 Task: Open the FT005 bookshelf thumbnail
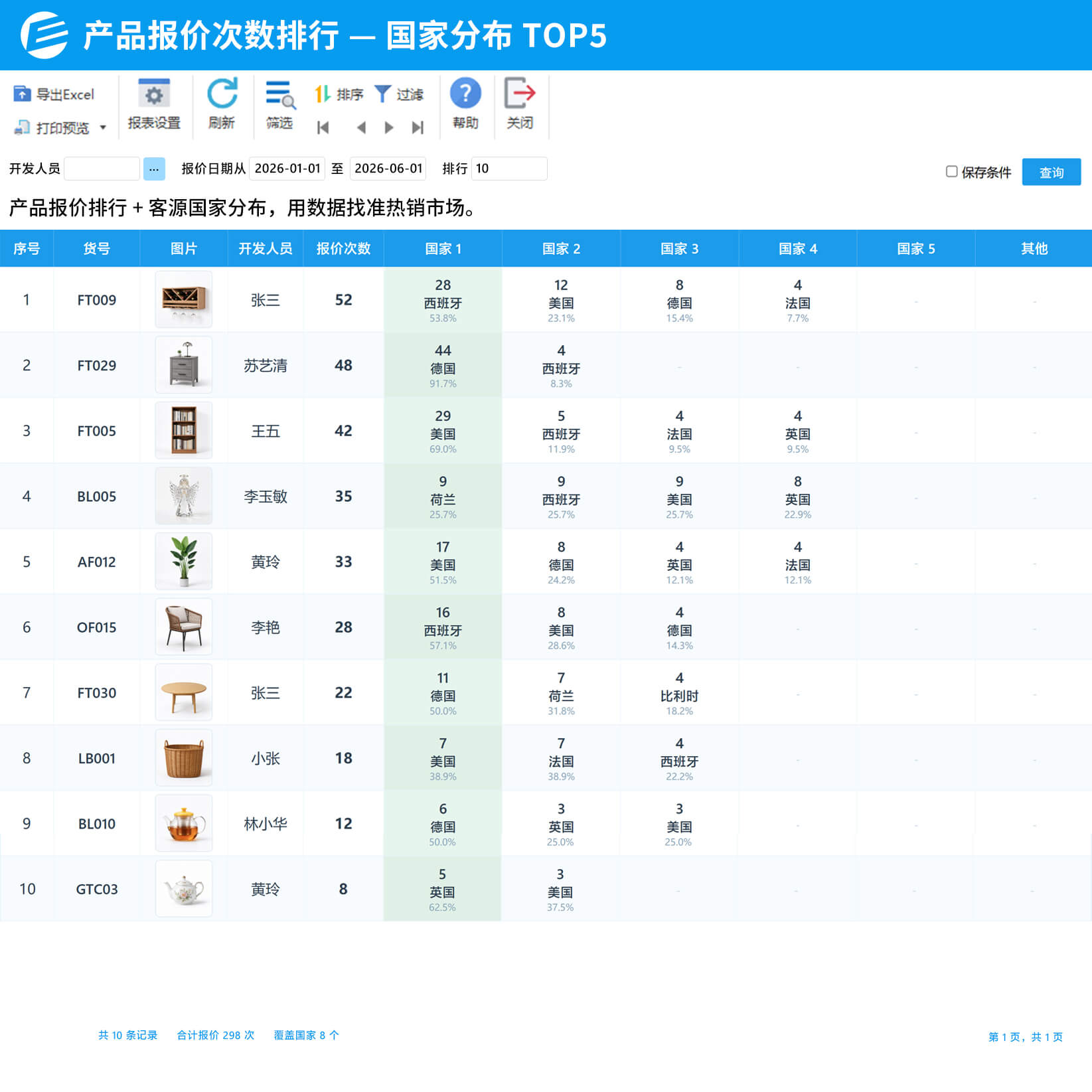(x=184, y=430)
